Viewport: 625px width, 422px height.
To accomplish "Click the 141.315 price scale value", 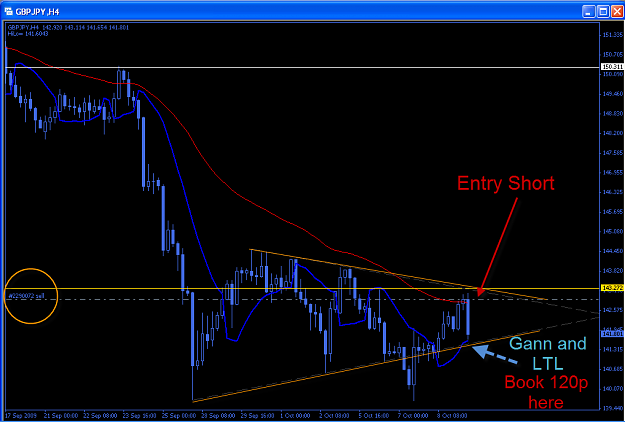I will 612,349.
